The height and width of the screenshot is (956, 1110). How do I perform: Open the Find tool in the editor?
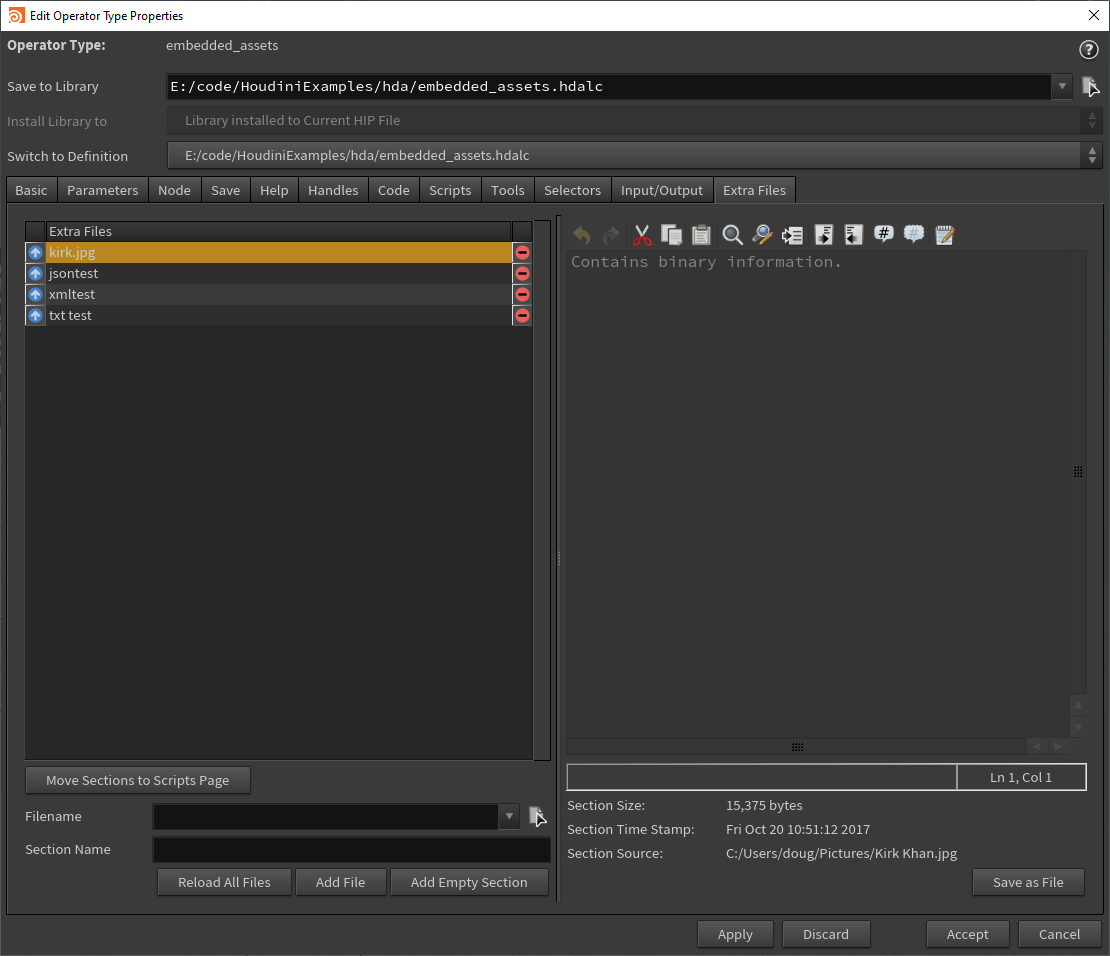[730, 235]
